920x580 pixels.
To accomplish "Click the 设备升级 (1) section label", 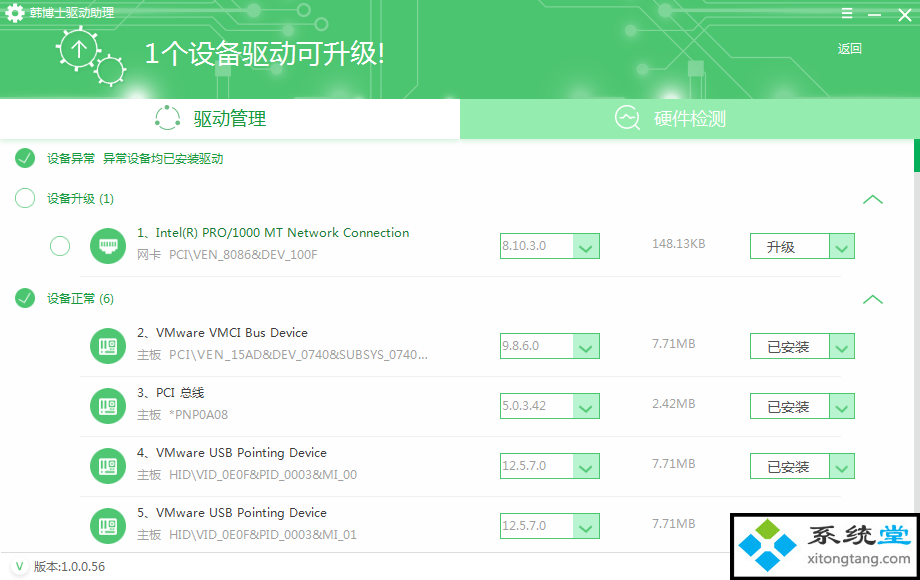I will coord(80,199).
